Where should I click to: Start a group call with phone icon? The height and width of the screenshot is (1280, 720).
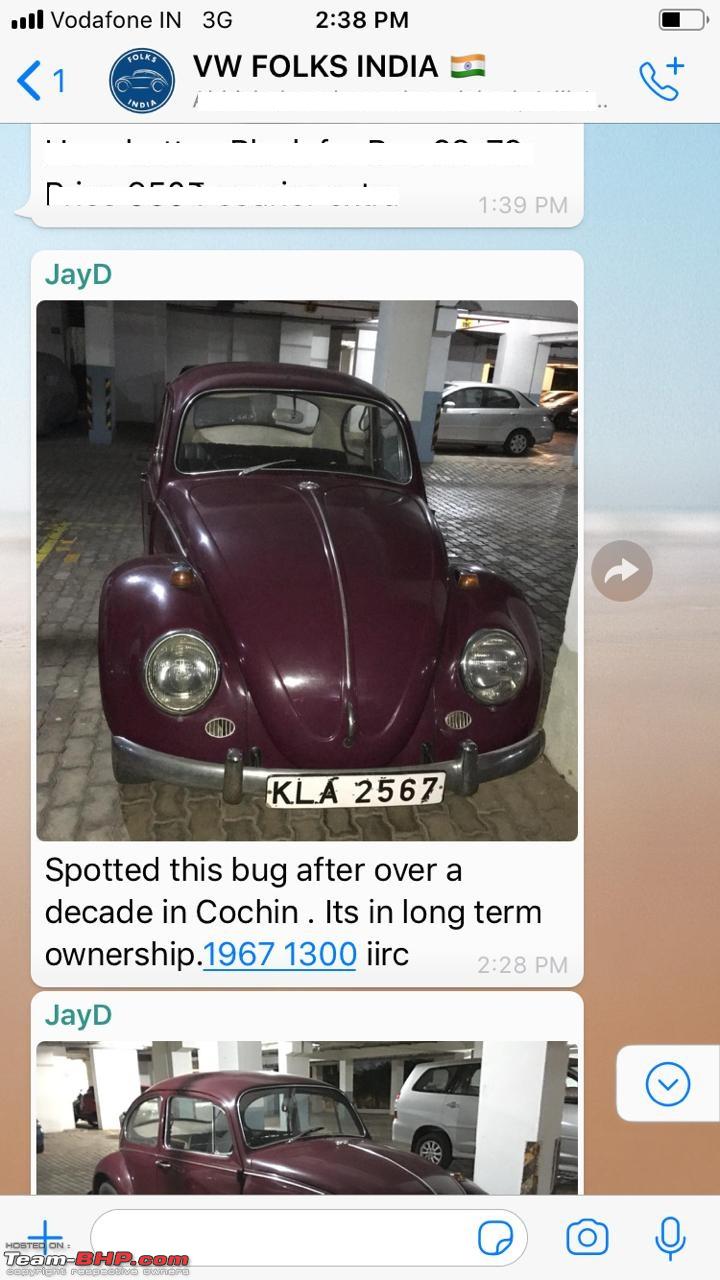pos(661,79)
